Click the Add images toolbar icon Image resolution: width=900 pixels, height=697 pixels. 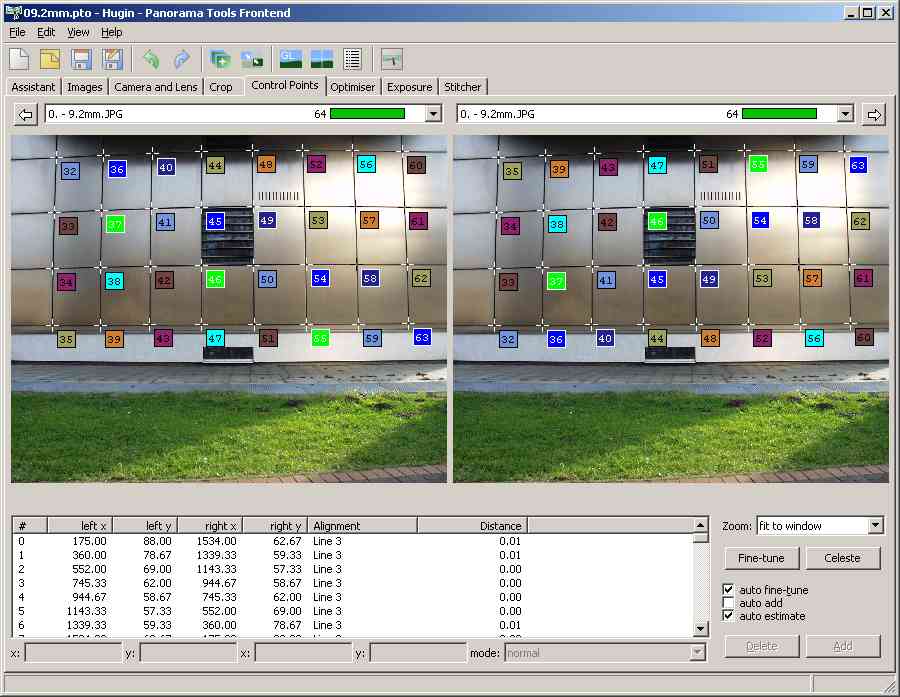click(x=221, y=59)
